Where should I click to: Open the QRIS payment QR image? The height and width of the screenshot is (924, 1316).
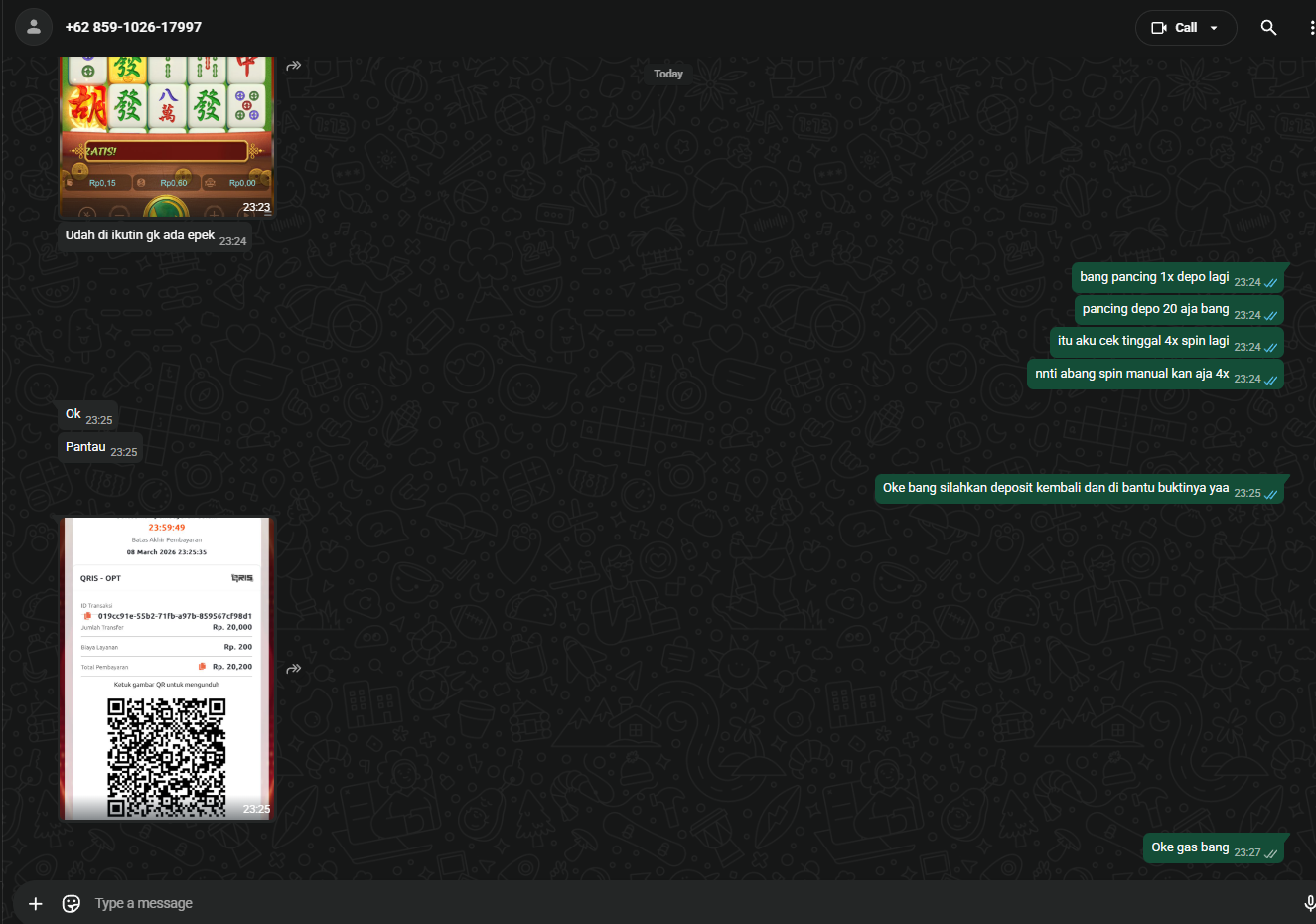[167, 669]
